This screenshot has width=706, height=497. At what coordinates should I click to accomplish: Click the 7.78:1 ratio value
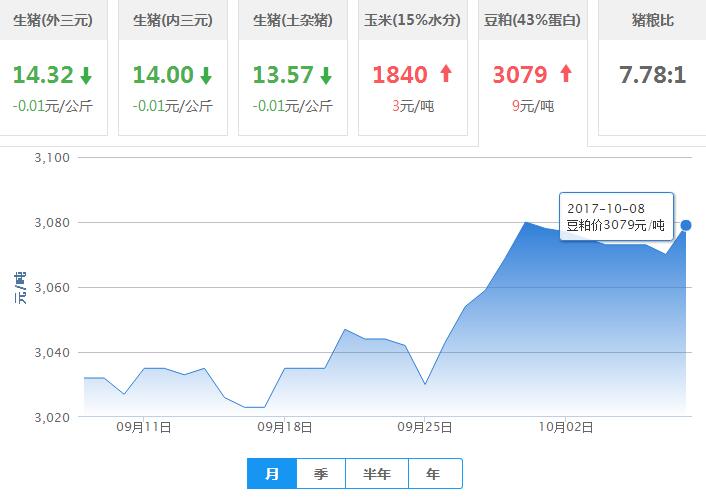point(652,75)
